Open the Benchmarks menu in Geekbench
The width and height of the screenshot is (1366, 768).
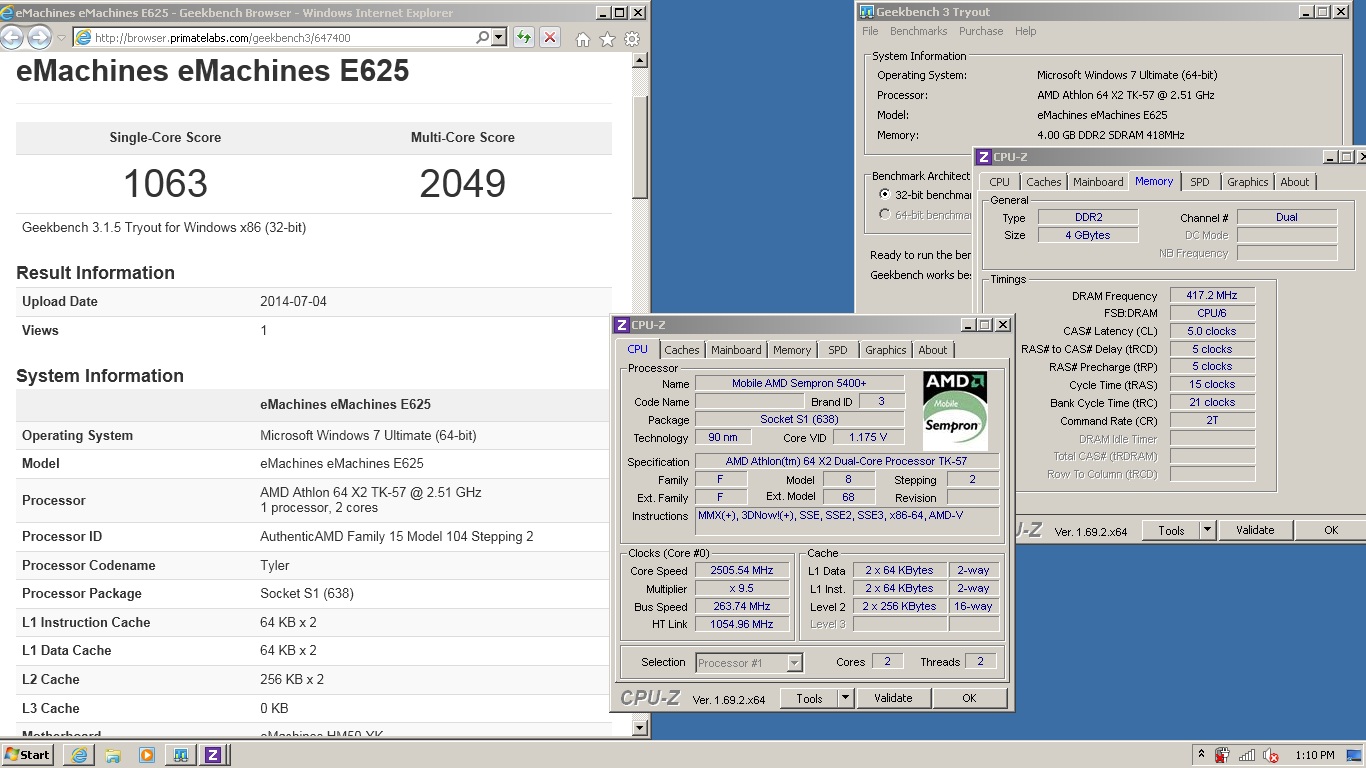[x=918, y=31]
